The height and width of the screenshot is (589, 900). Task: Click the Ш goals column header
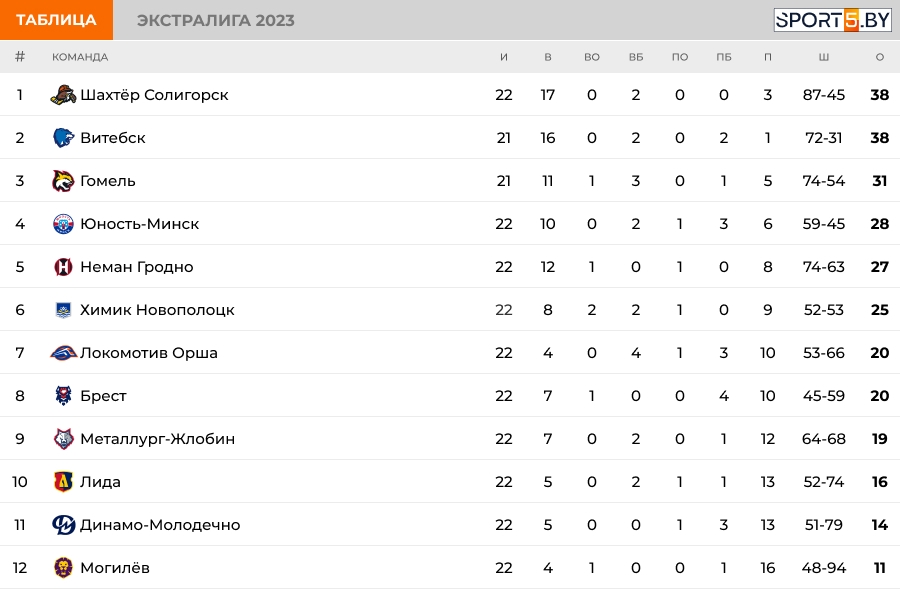point(824,57)
